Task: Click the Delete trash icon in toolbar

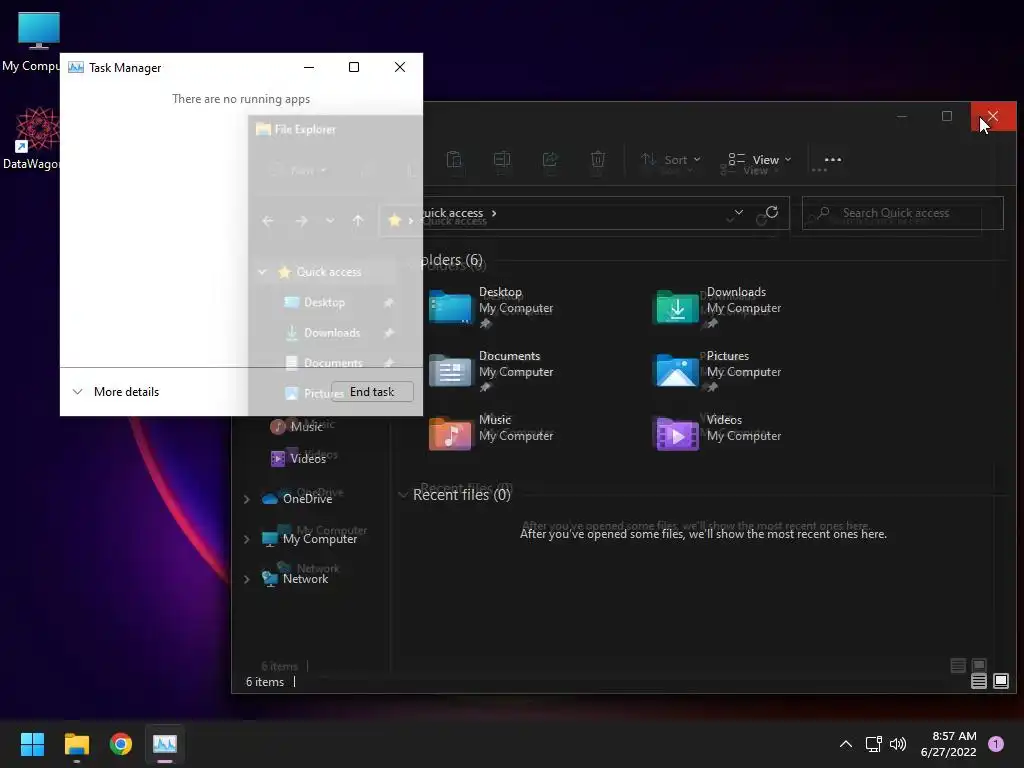Action: coord(598,159)
